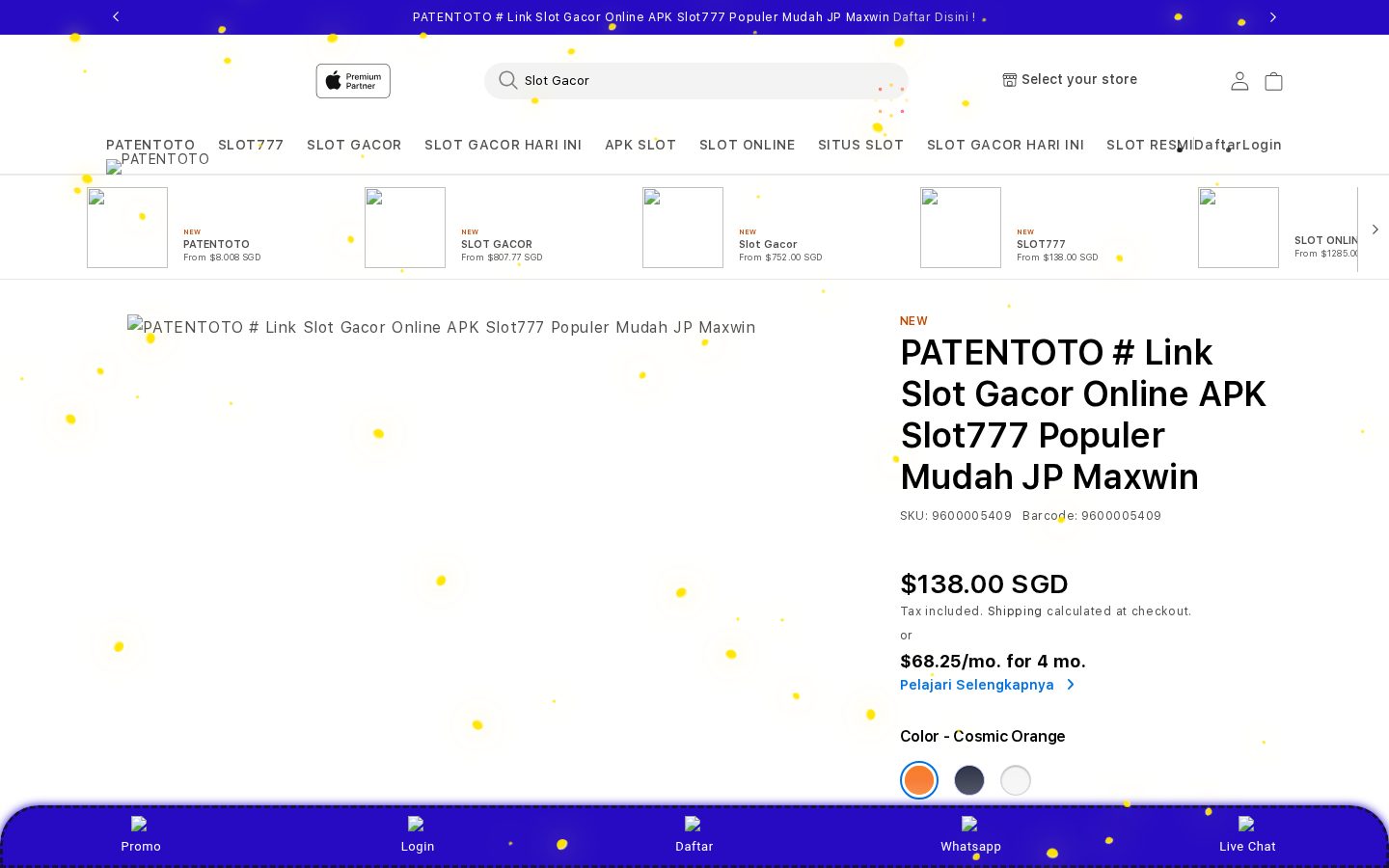This screenshot has height=868, width=1389.
Task: Open the SLOT ONLINE carousel thumbnail
Action: [1239, 228]
